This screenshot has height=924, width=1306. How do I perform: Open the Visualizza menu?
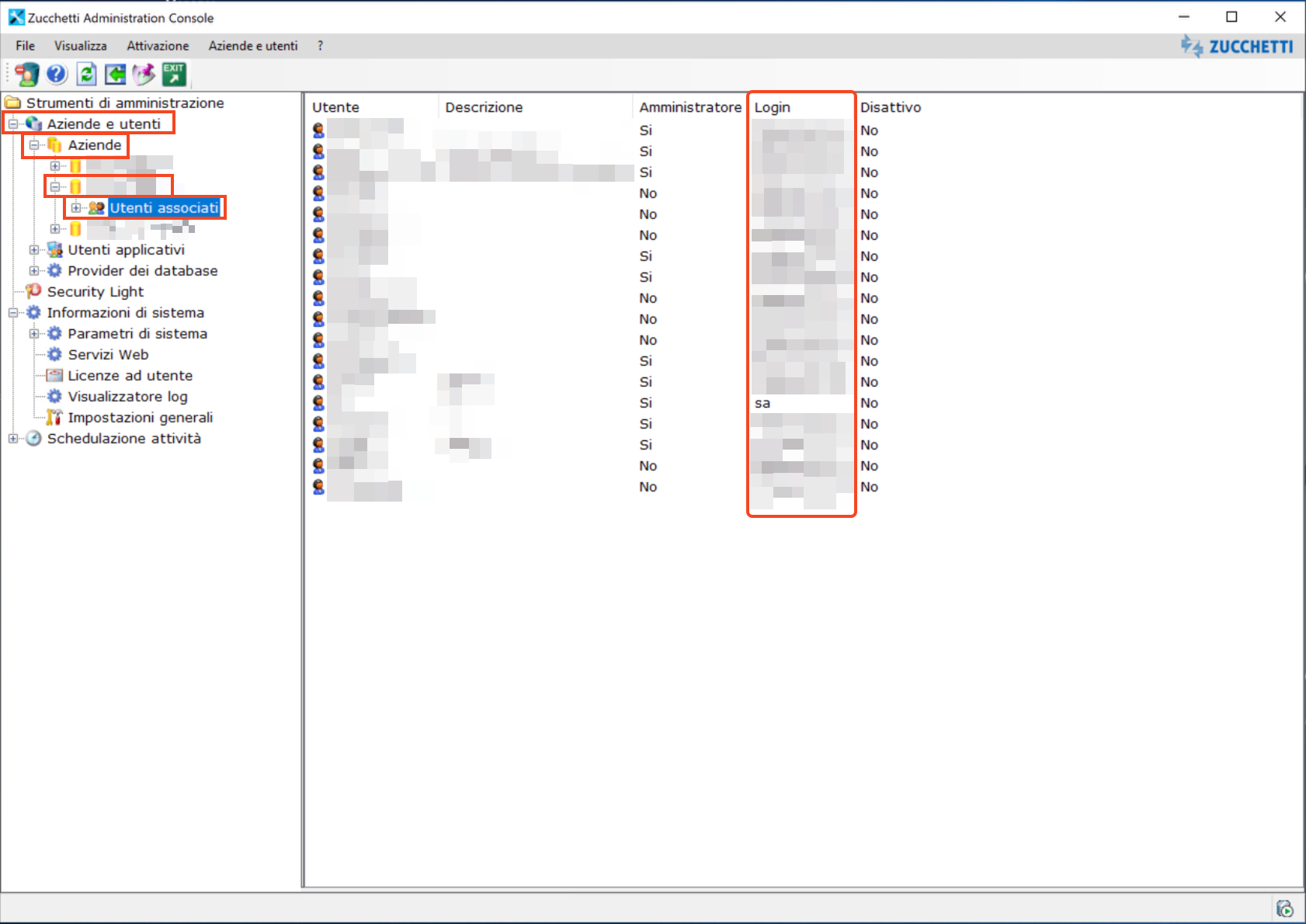[x=80, y=46]
